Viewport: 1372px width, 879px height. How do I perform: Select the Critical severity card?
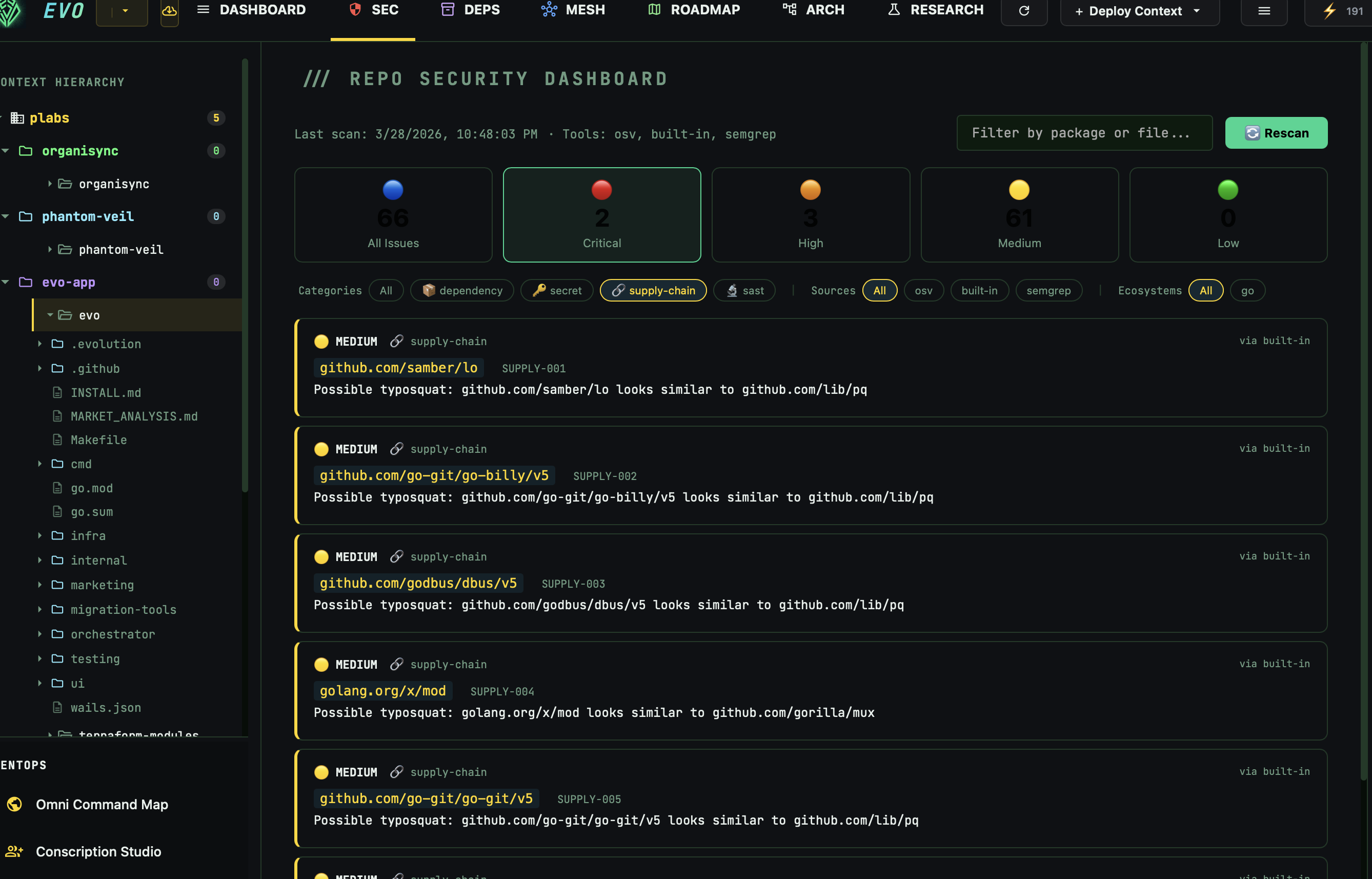[x=602, y=214]
